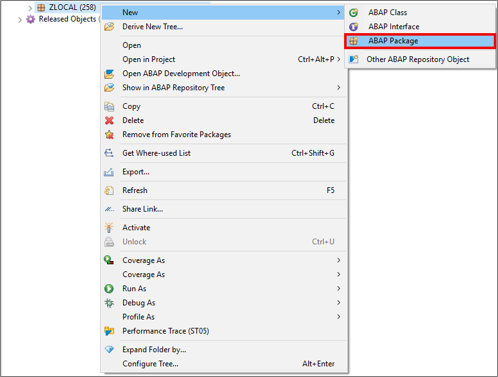
Task: Click the Export icon
Action: coord(109,172)
